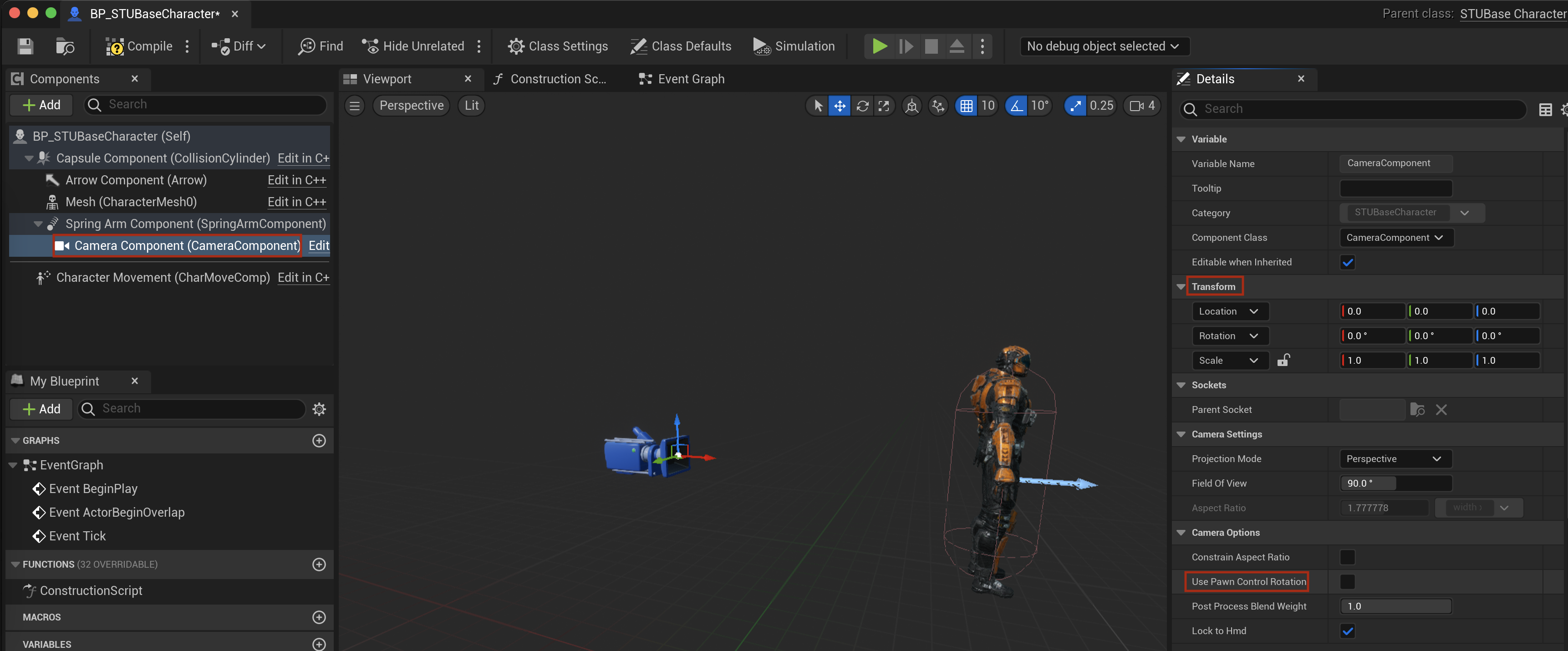
Task: Select Character Movement component
Action: 163,277
